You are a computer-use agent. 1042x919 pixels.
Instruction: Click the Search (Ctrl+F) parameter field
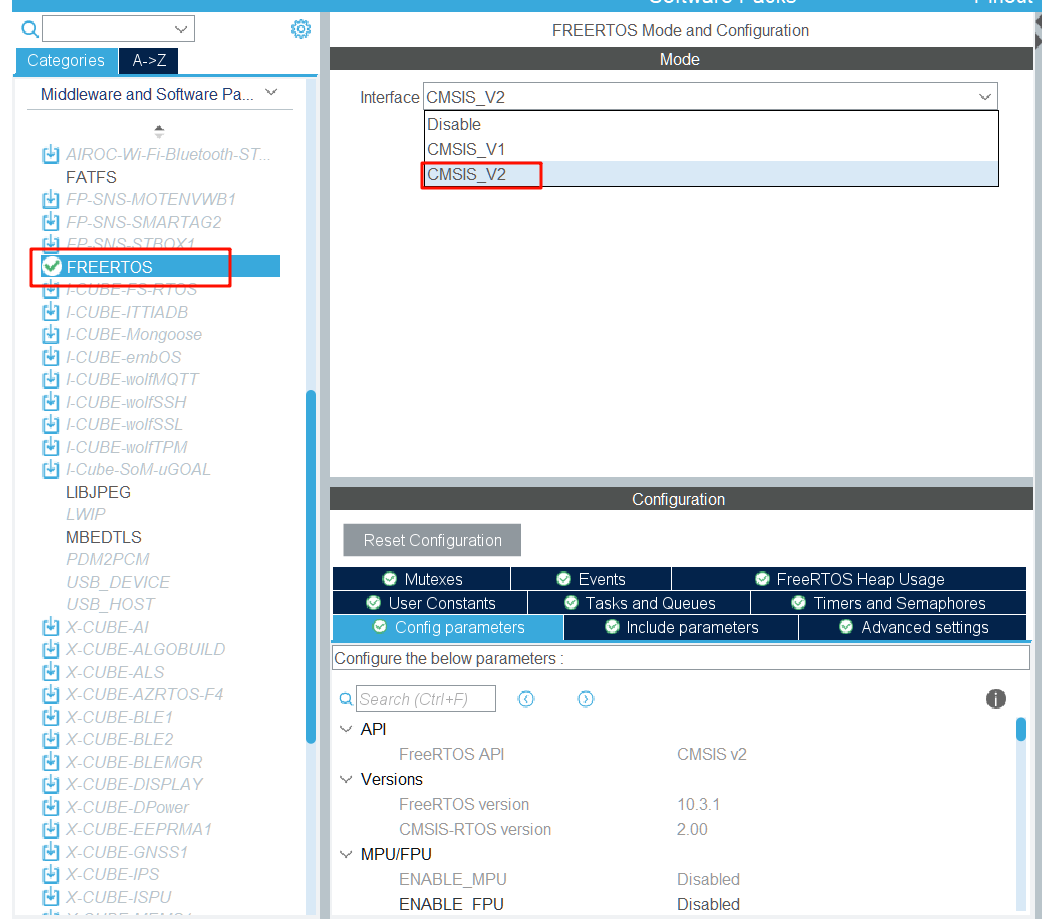(x=426, y=699)
